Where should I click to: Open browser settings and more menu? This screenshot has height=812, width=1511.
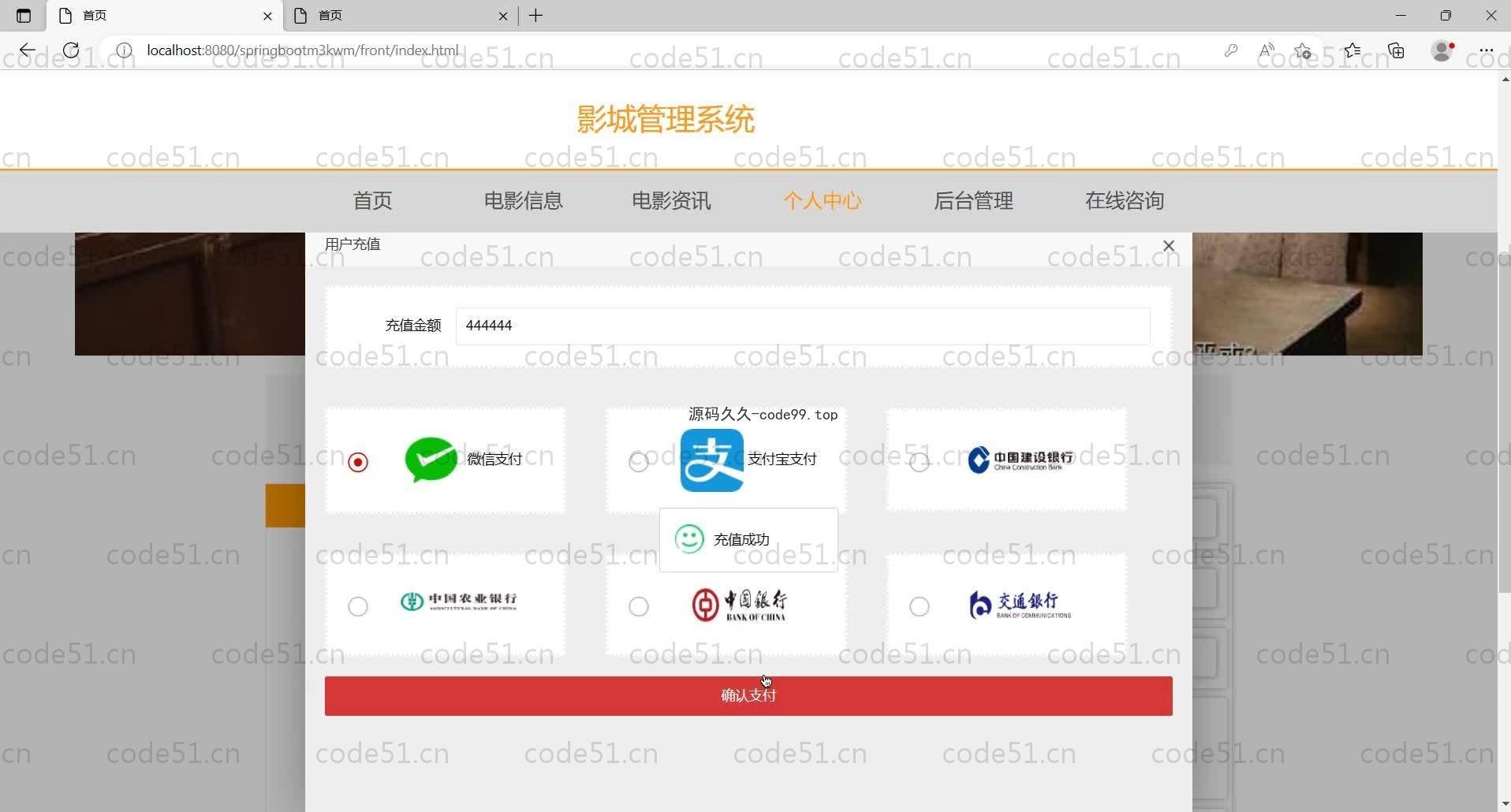[x=1487, y=50]
